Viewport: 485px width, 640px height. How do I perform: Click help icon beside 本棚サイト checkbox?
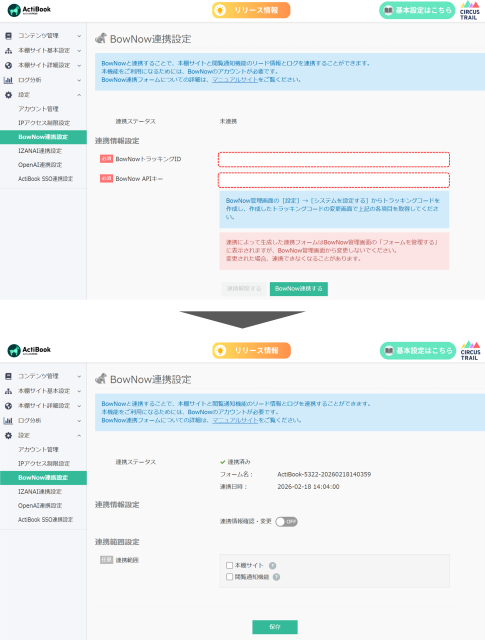(272, 566)
